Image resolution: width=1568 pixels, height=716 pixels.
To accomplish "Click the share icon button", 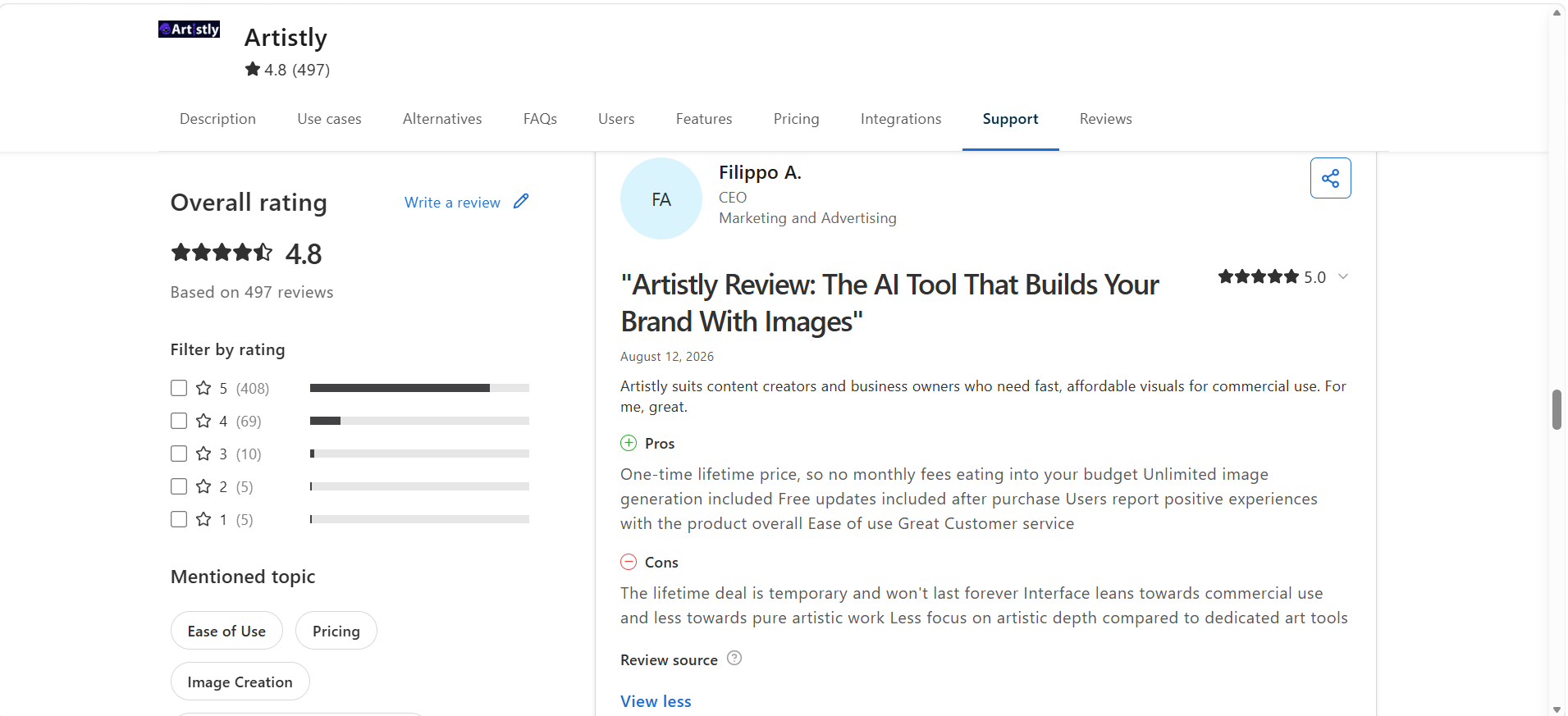I will [x=1330, y=178].
